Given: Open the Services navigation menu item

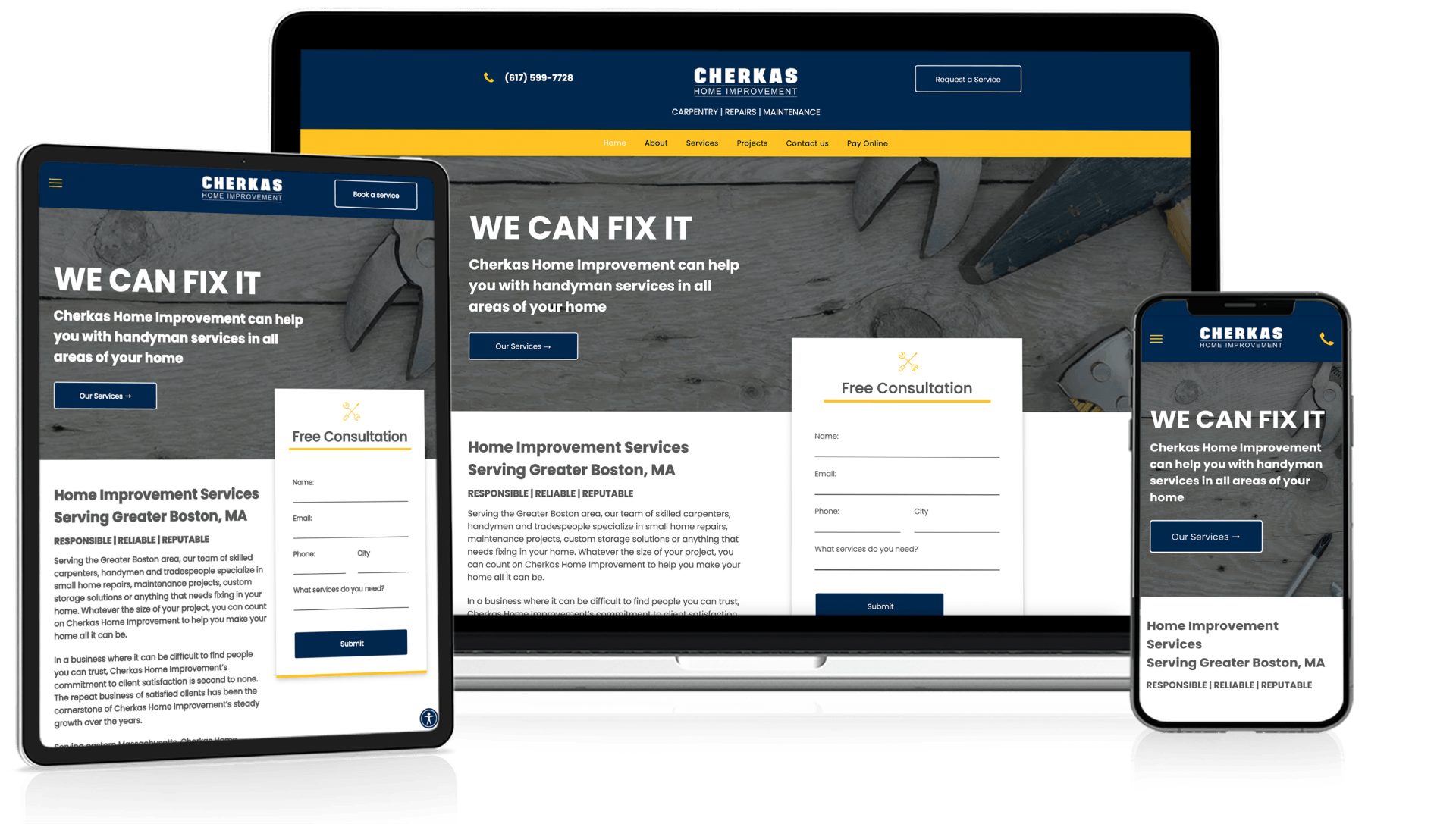Looking at the screenshot, I should click(701, 142).
